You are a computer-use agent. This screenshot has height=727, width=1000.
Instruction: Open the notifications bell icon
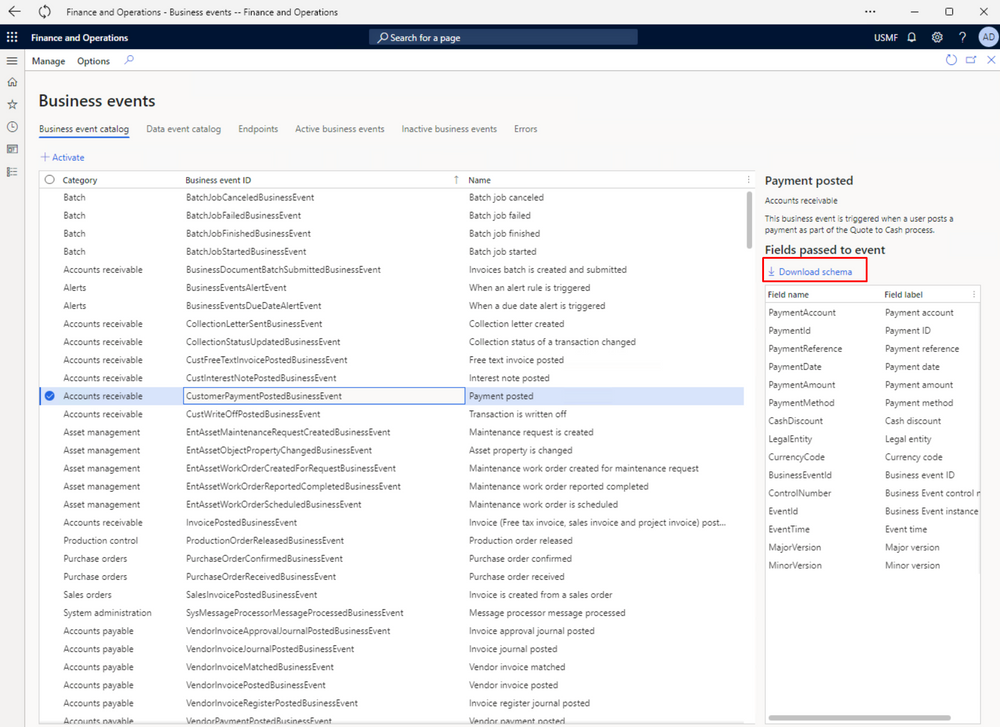coord(911,37)
